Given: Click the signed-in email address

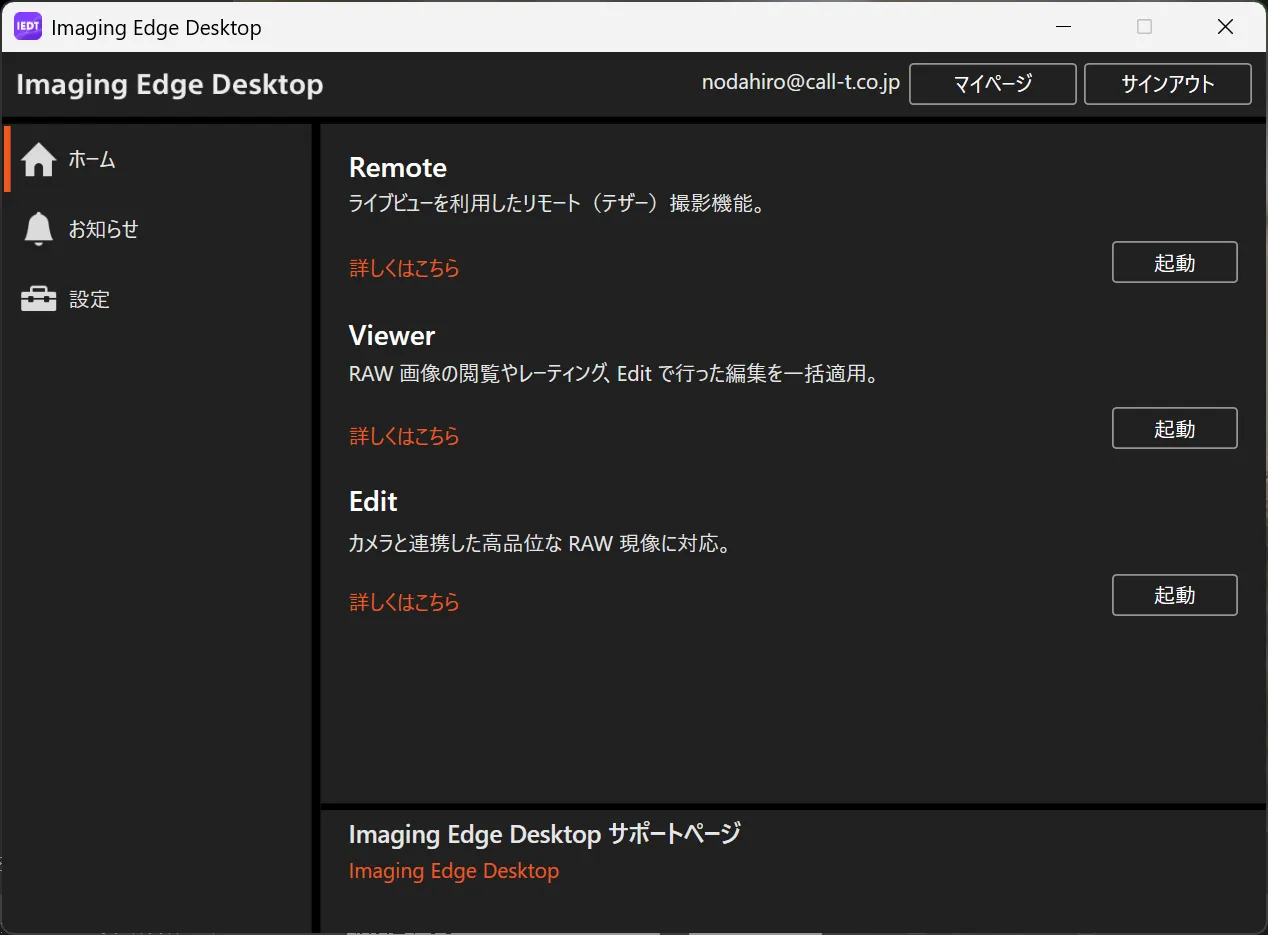Looking at the screenshot, I should 800,84.
